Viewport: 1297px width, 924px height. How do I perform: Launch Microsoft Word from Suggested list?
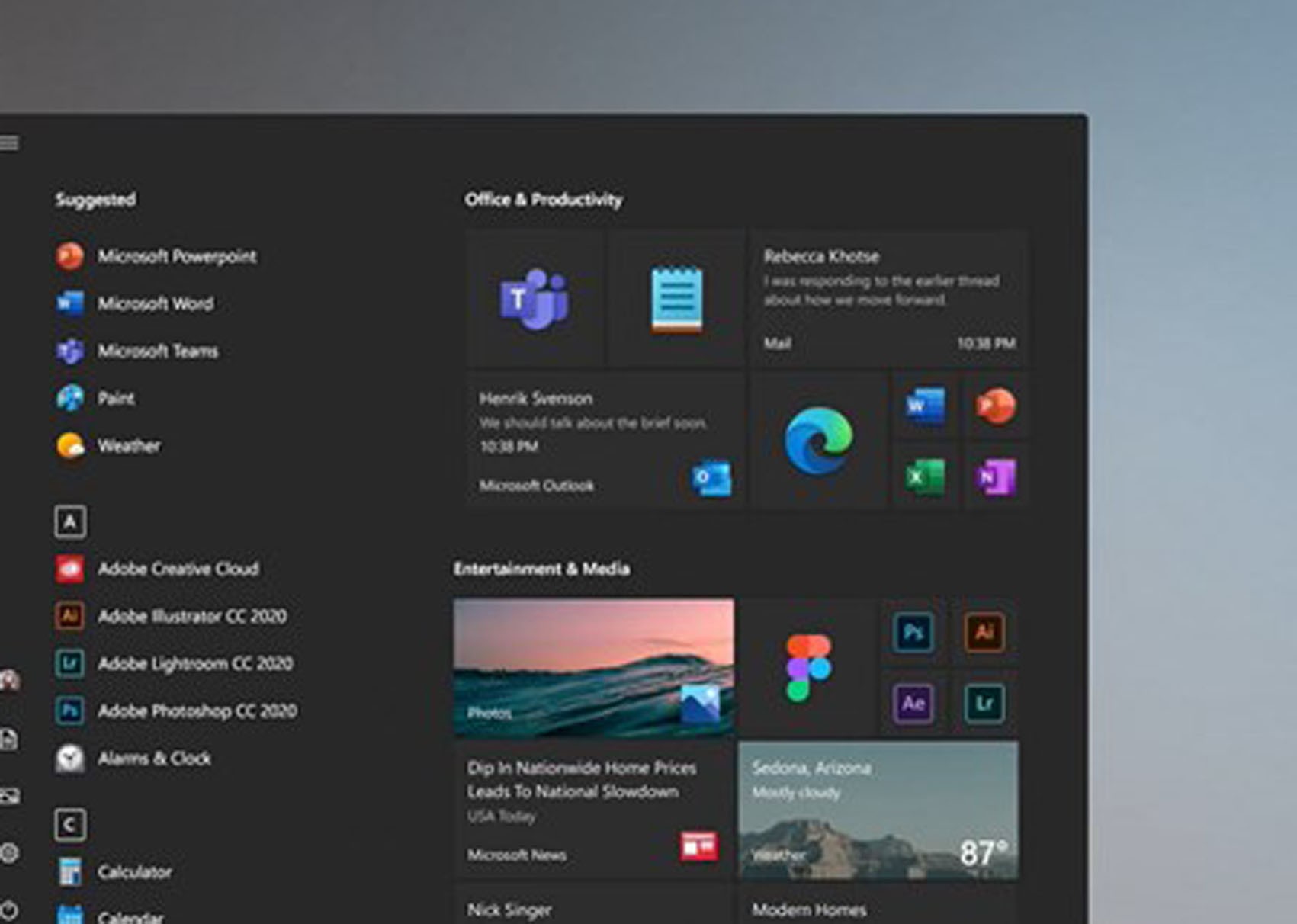pos(135,303)
